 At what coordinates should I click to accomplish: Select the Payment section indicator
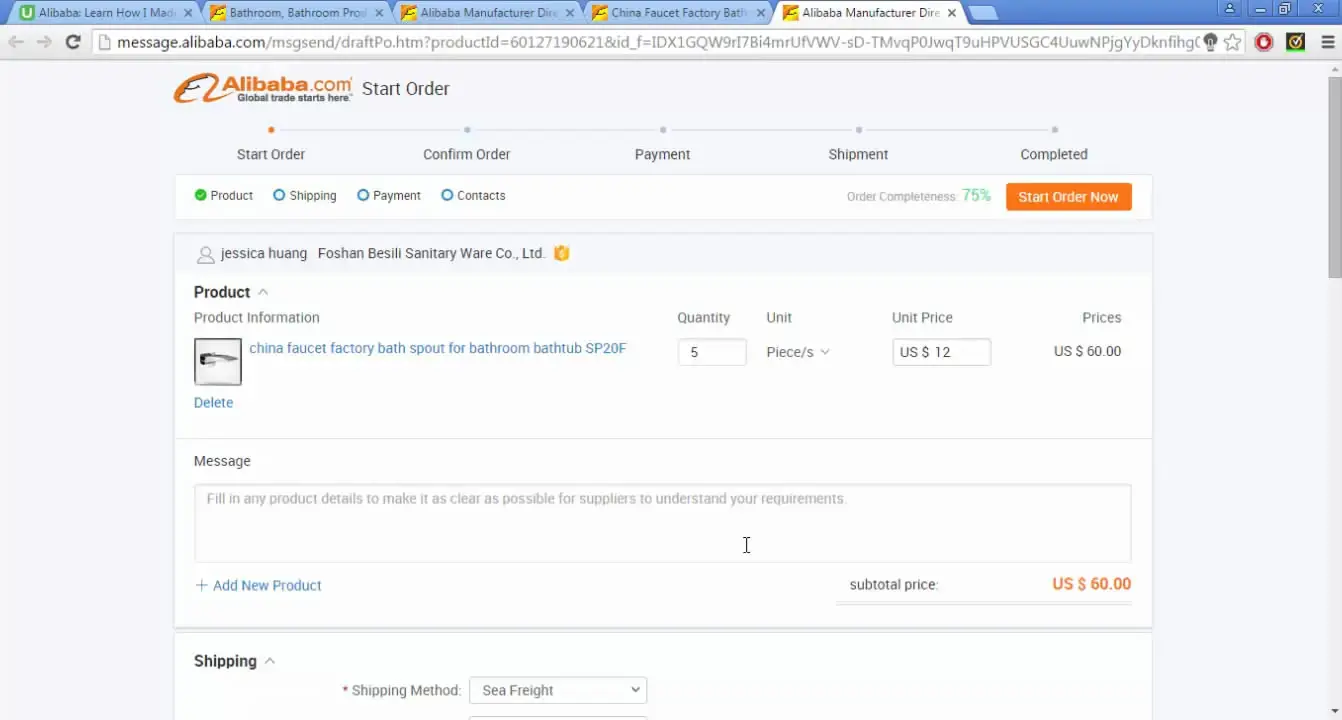pyautogui.click(x=389, y=195)
